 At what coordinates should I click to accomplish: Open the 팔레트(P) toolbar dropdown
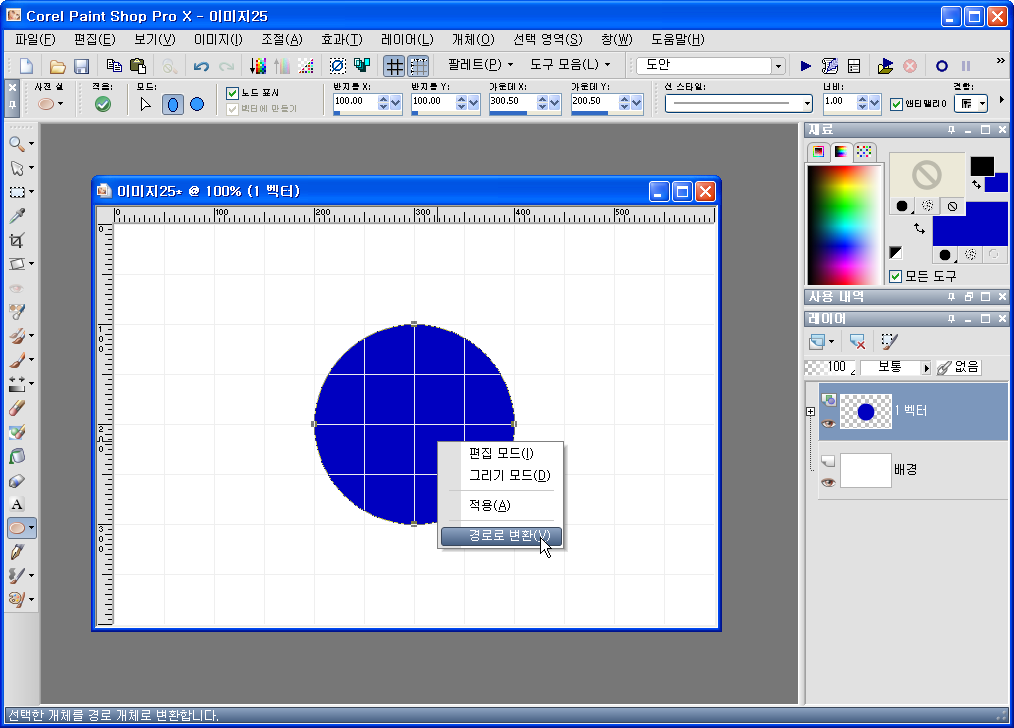pos(480,65)
